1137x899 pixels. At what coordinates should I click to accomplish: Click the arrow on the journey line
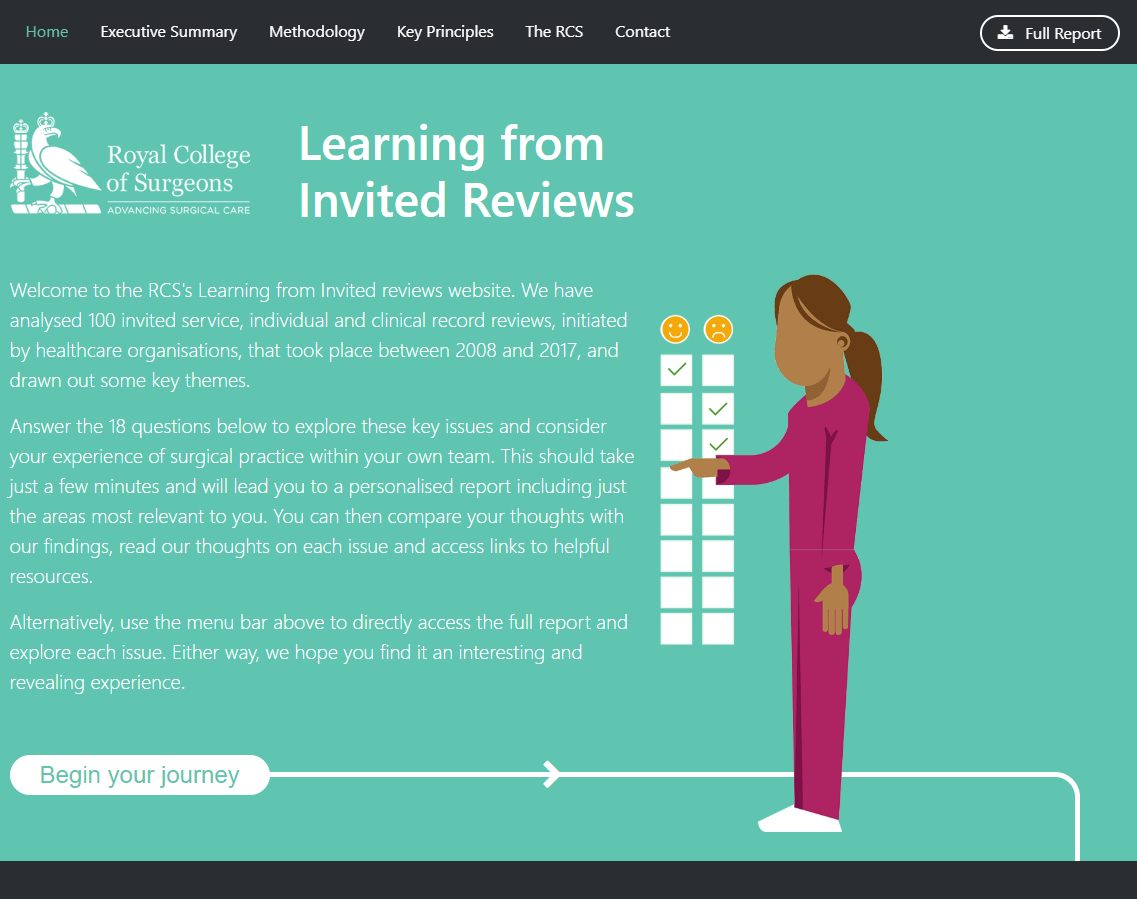tap(550, 773)
